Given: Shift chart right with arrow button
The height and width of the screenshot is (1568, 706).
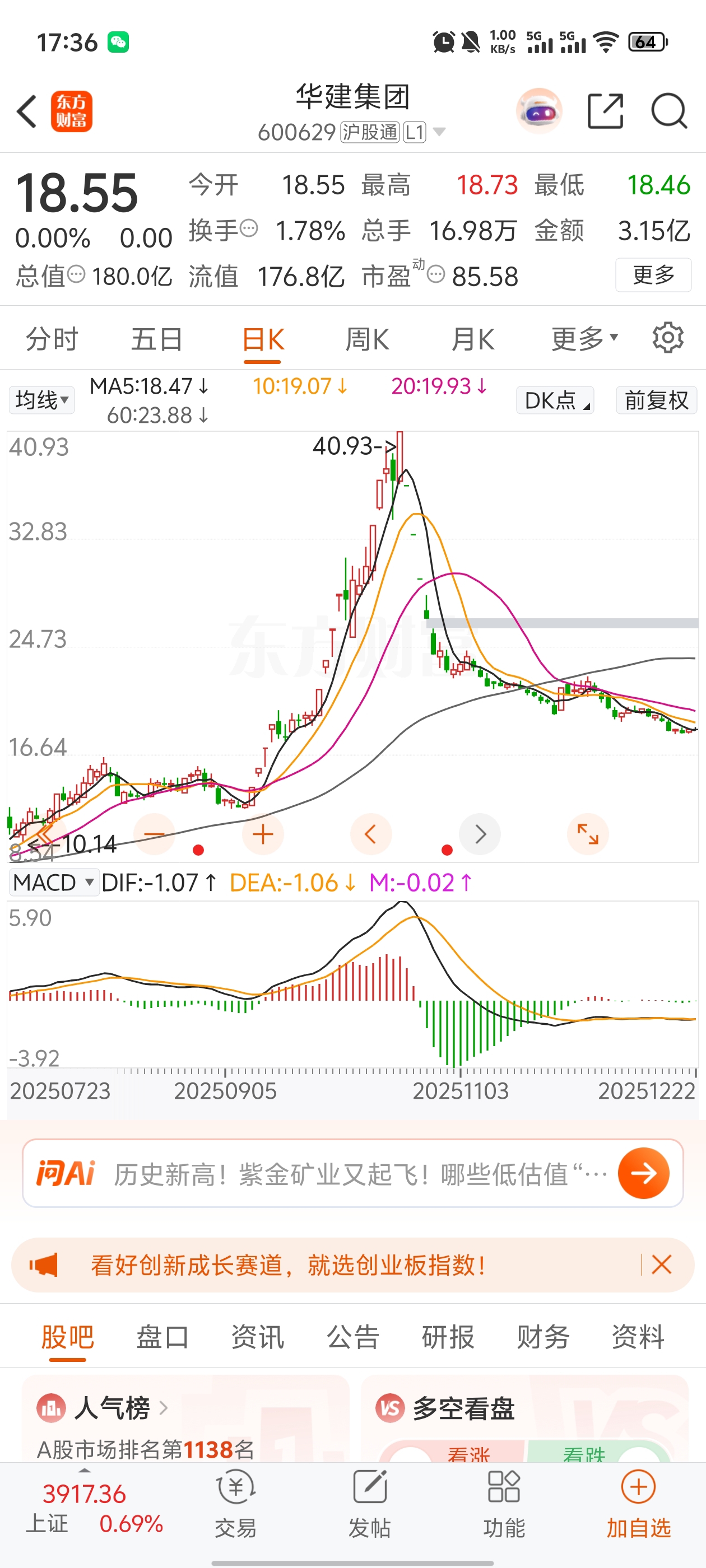Looking at the screenshot, I should click(480, 834).
